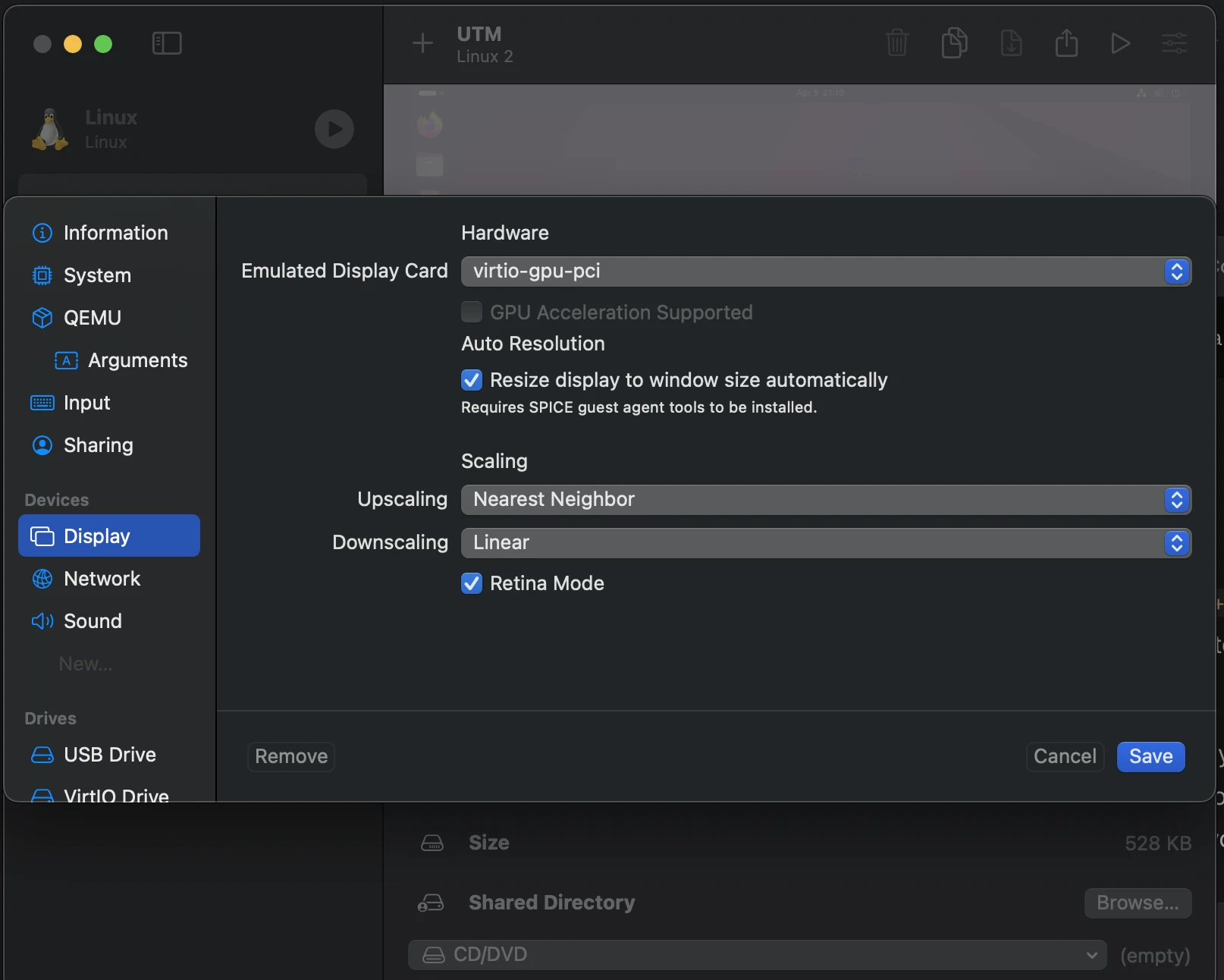Open the Sharing settings page
The width and height of the screenshot is (1224, 980).
click(x=109, y=445)
